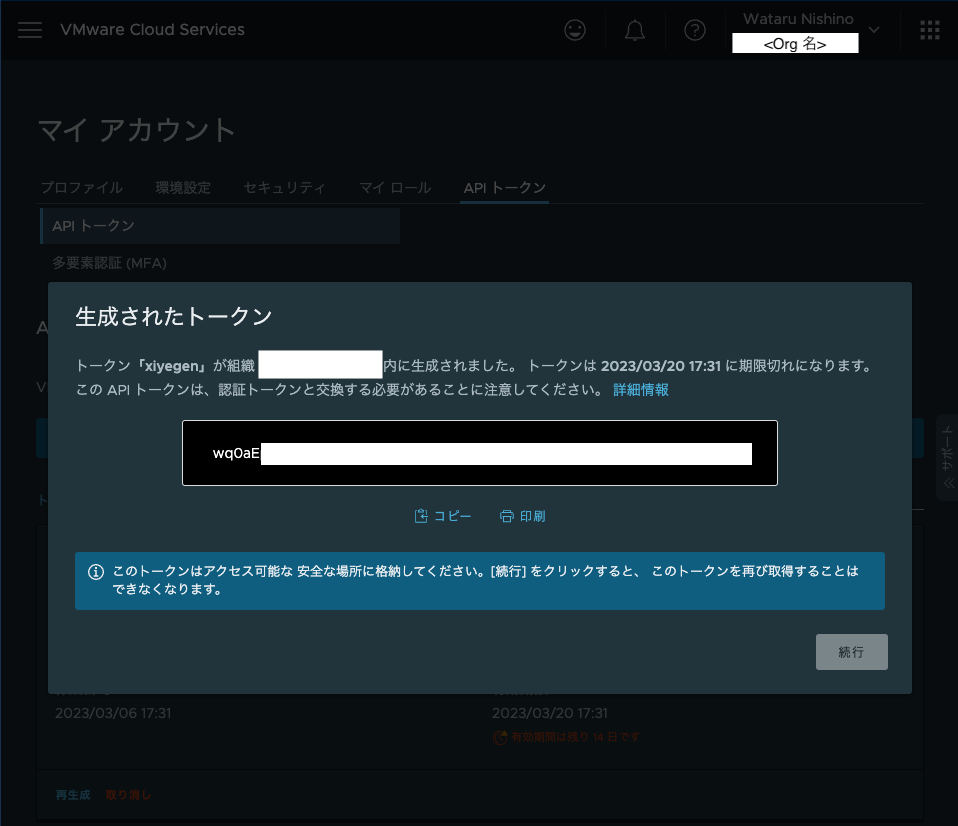The image size is (958, 826).
Task: Open the notifications bell
Action: (634, 30)
